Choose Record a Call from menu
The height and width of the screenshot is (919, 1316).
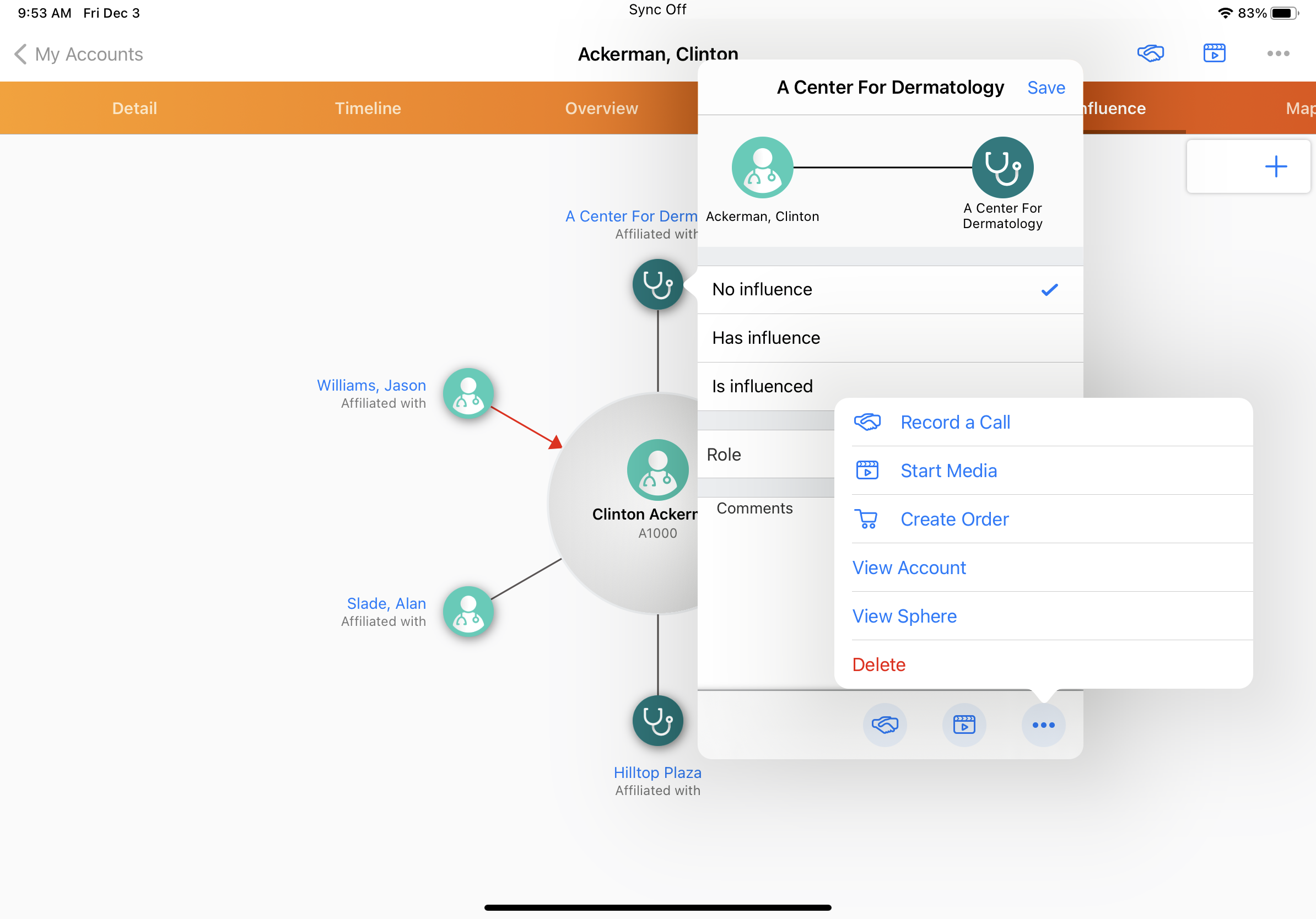point(955,422)
